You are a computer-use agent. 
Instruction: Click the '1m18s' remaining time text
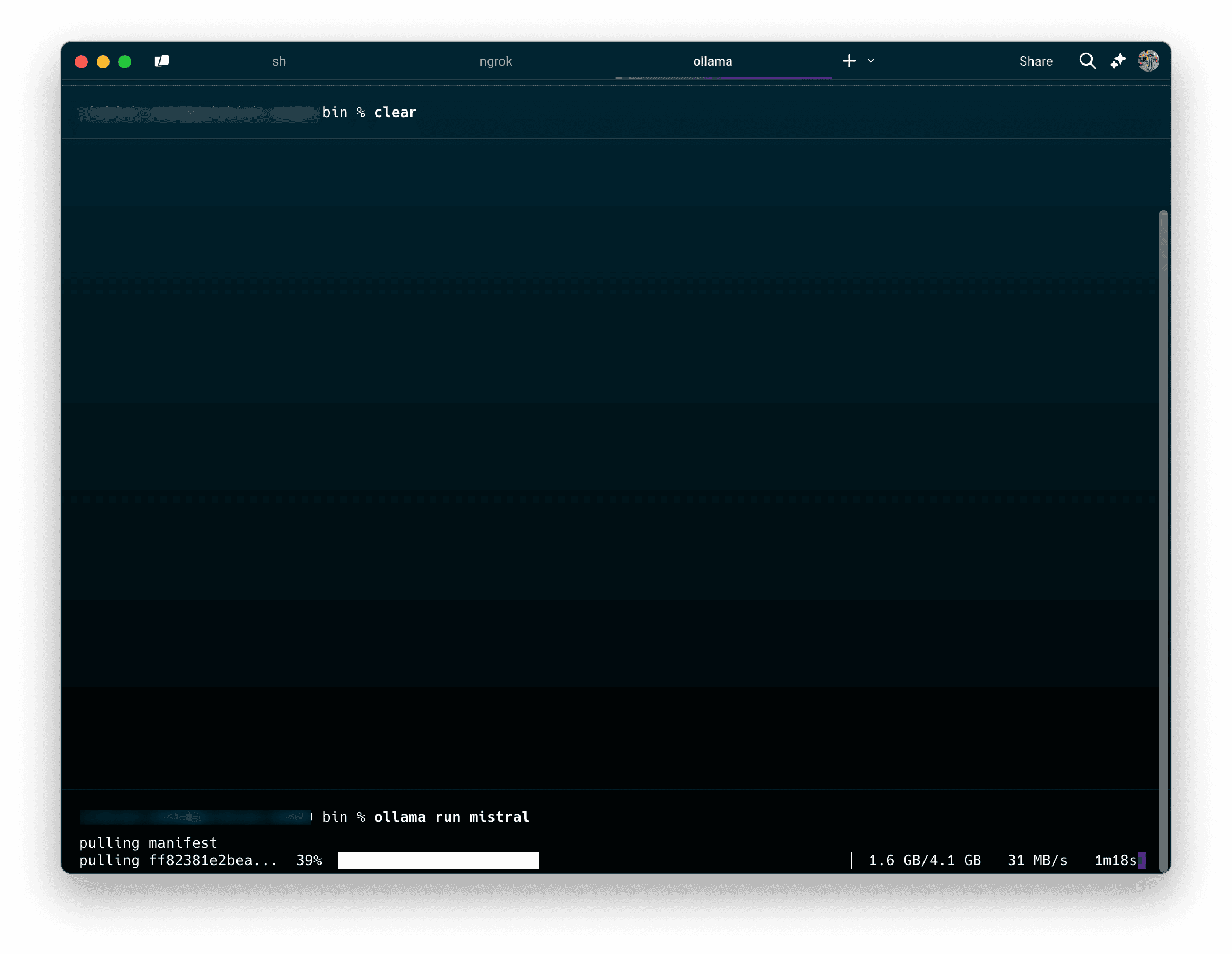(x=1115, y=860)
